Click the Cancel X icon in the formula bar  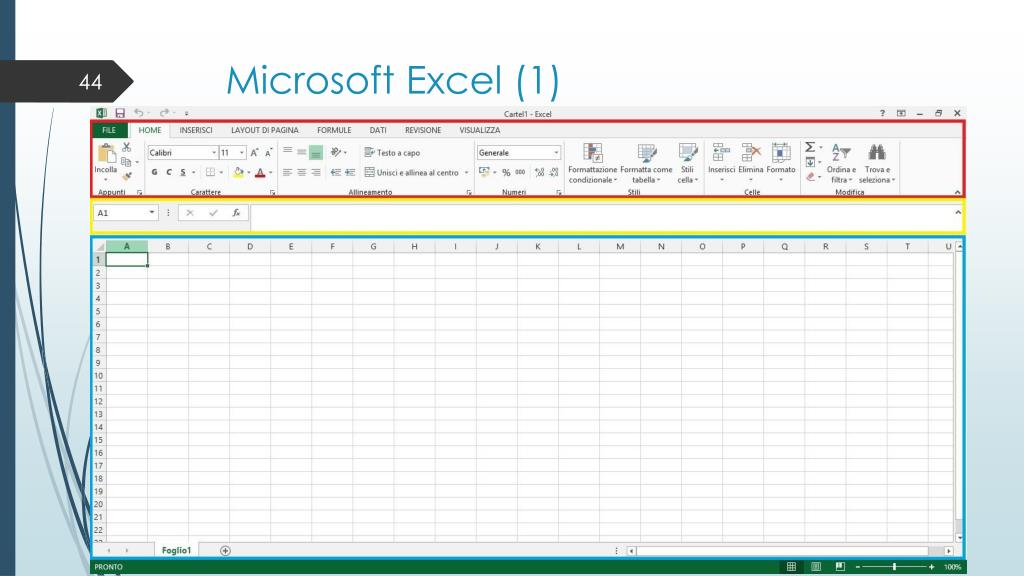(190, 213)
